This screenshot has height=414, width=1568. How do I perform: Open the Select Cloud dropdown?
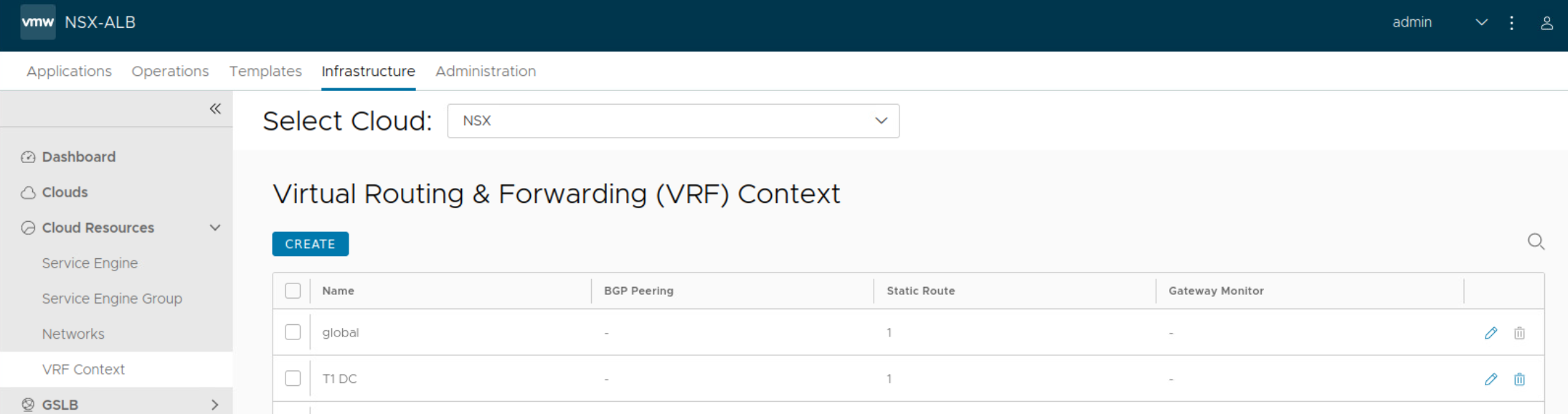tap(673, 121)
